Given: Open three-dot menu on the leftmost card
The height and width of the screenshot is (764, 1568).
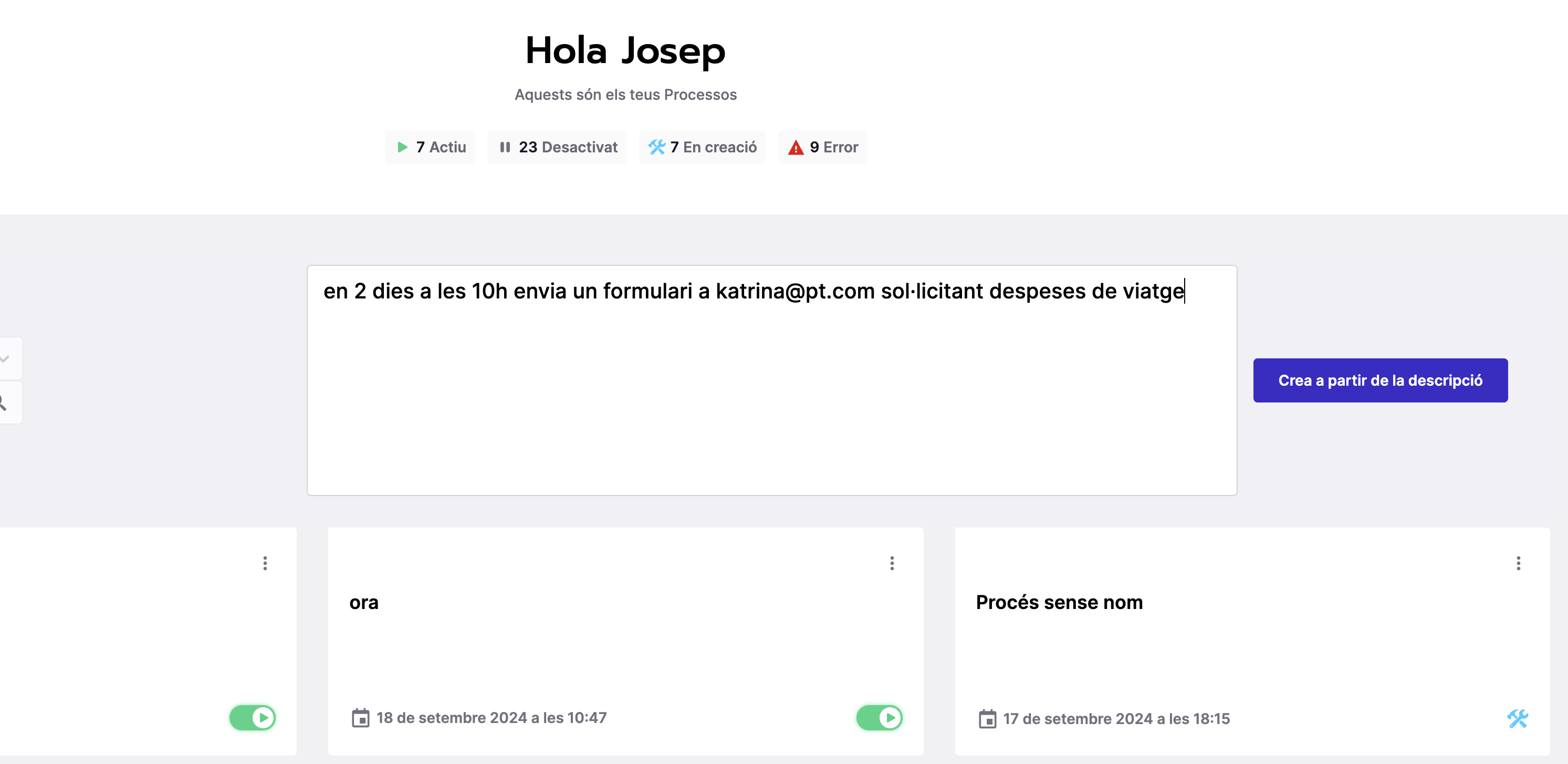Looking at the screenshot, I should 265,563.
